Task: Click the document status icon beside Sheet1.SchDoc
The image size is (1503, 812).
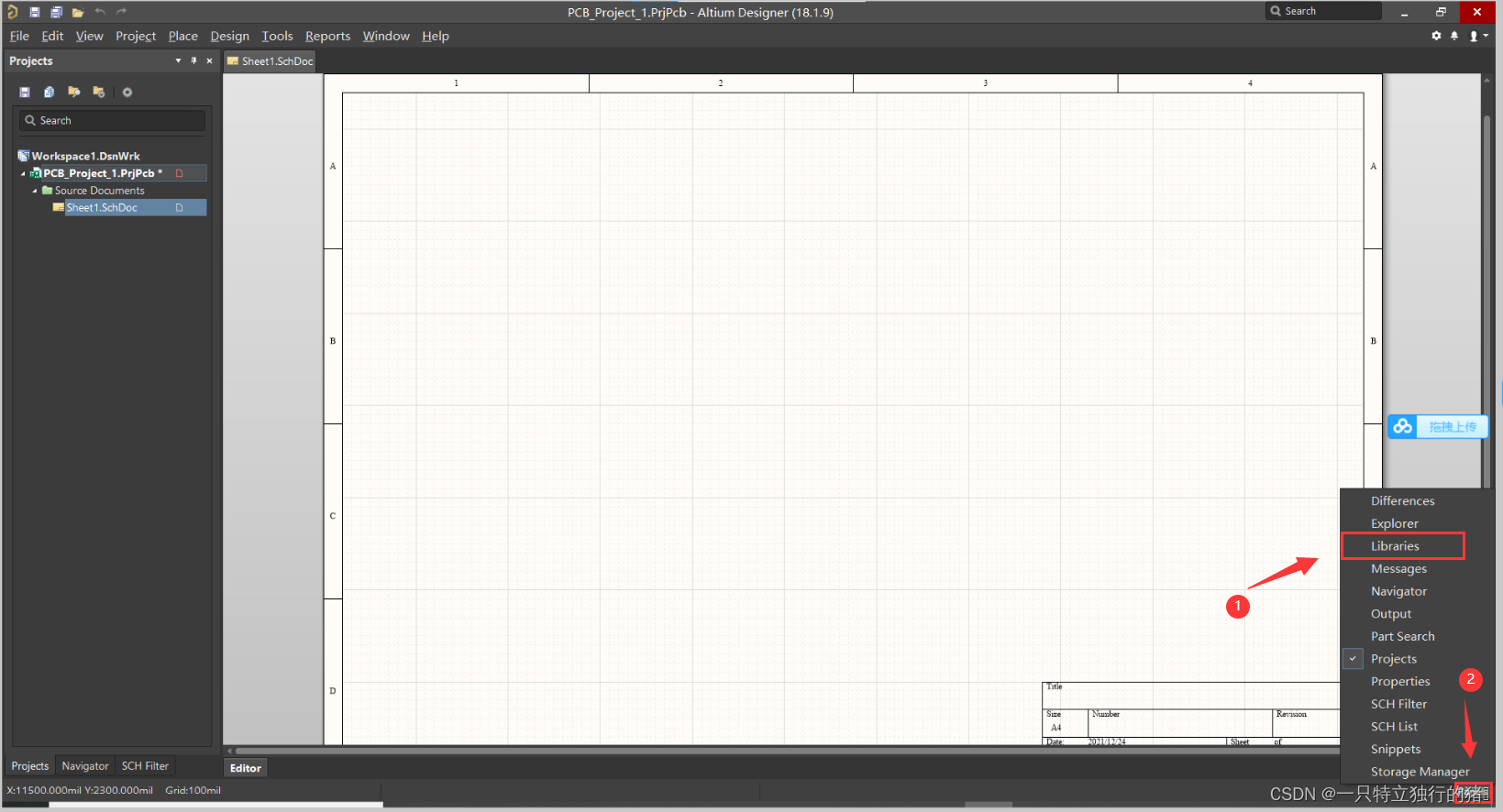Action: coord(180,208)
